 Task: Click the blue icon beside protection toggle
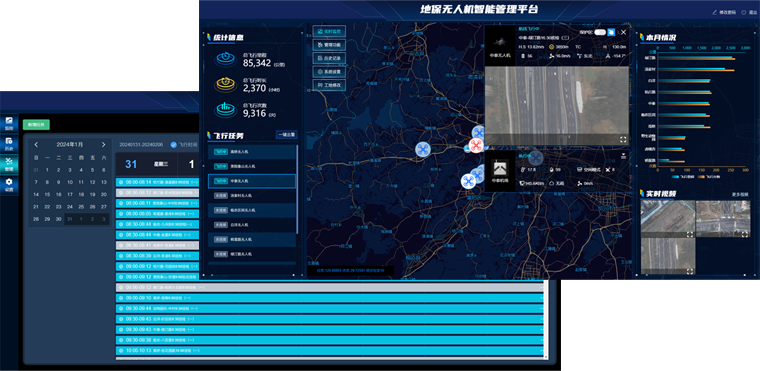[611, 32]
